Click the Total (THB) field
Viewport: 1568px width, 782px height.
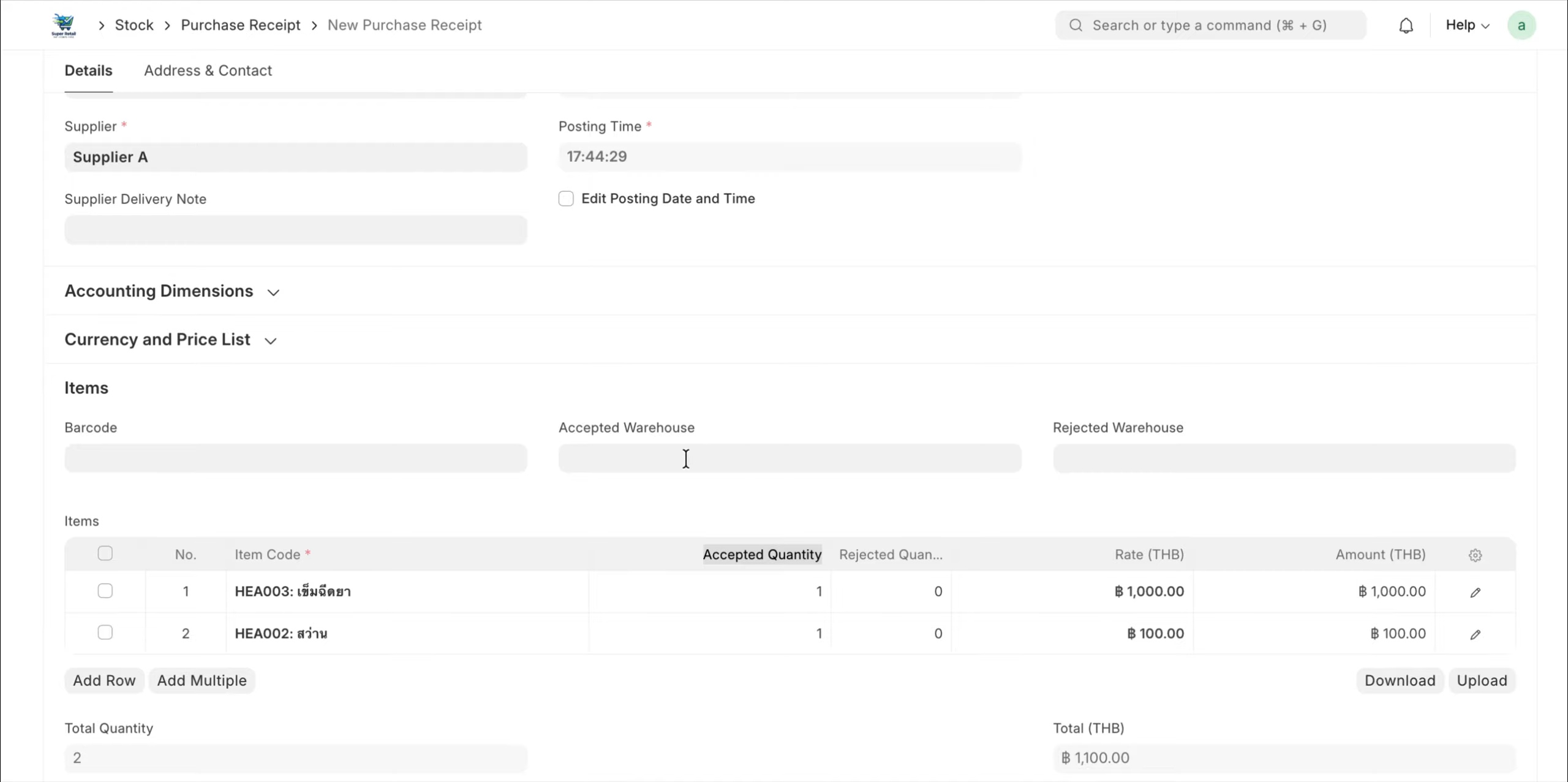[1284, 758]
